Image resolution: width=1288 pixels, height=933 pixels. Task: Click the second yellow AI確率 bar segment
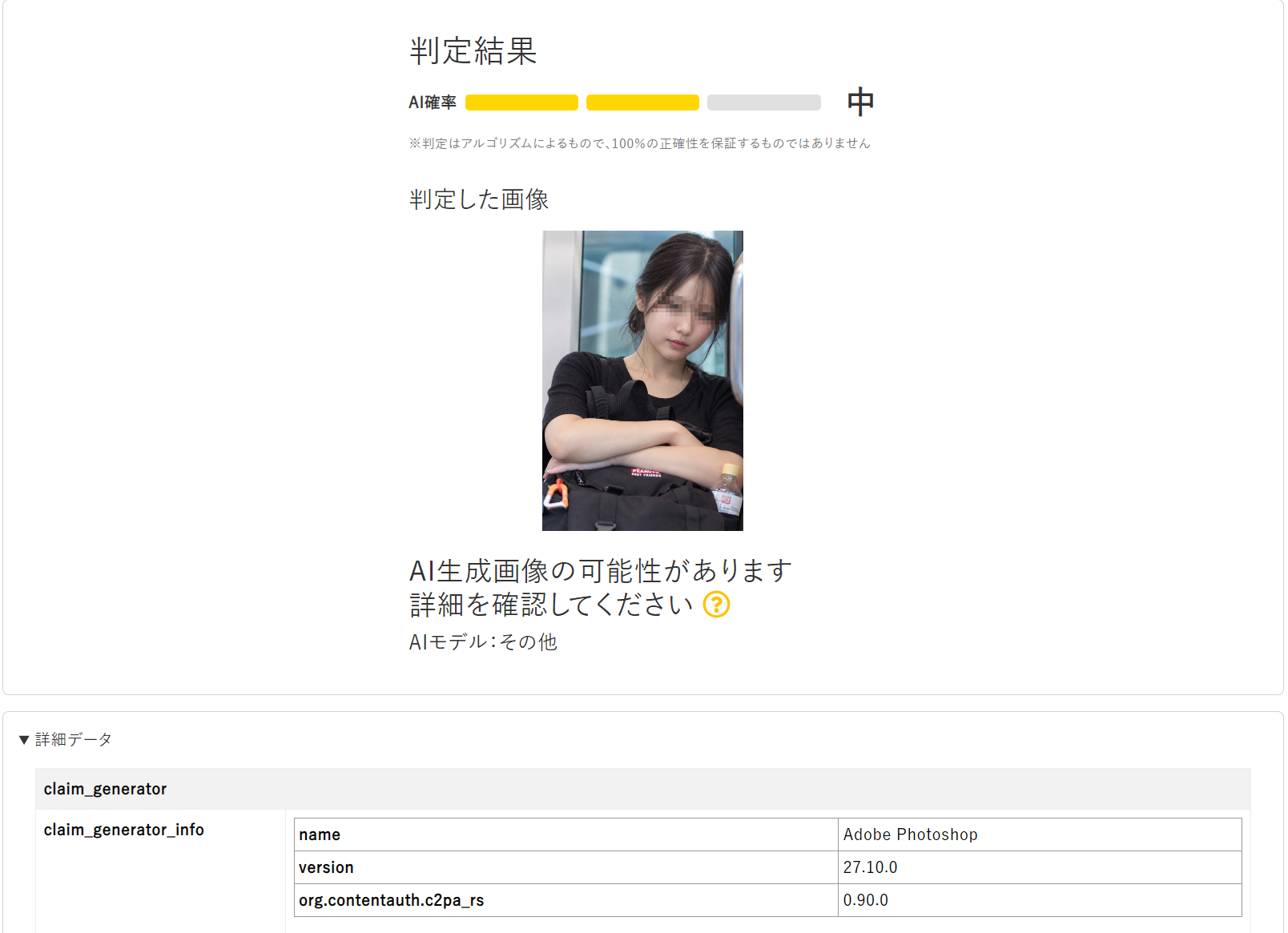pos(642,103)
